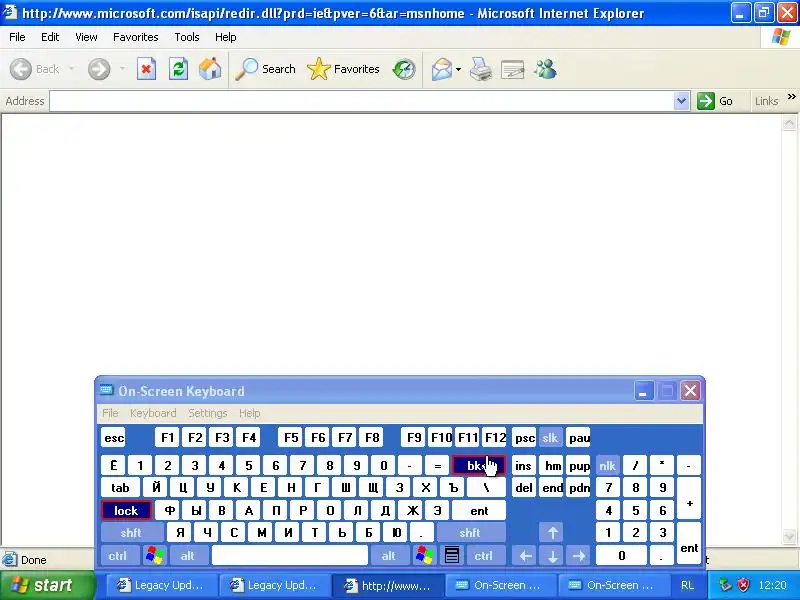Click inside the Address input field
The image size is (800, 600).
click(362, 101)
